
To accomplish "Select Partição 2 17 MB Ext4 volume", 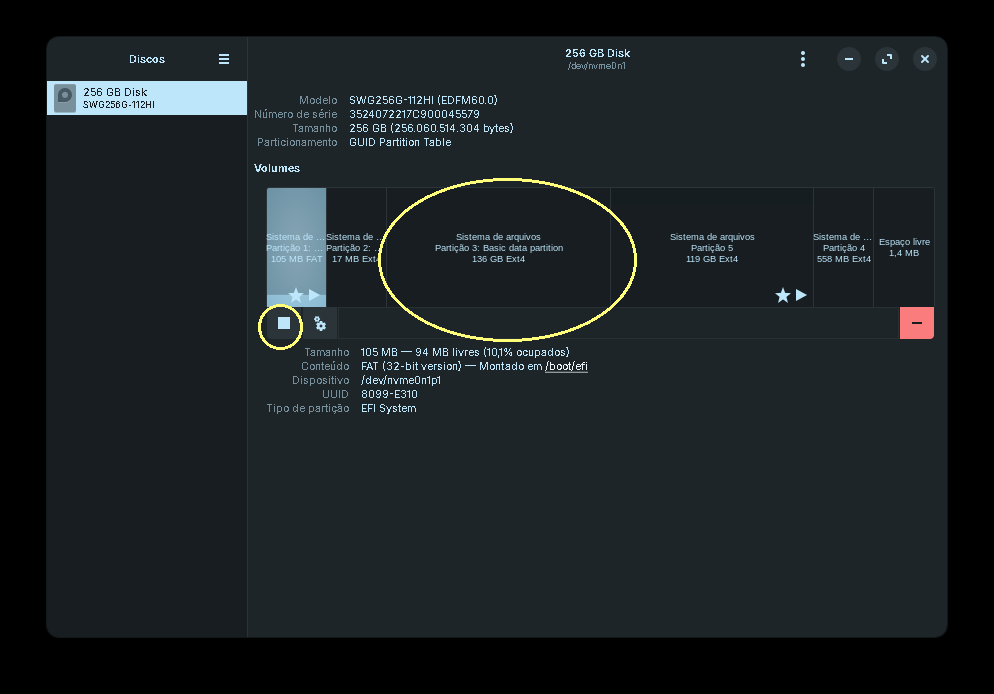I will point(356,248).
